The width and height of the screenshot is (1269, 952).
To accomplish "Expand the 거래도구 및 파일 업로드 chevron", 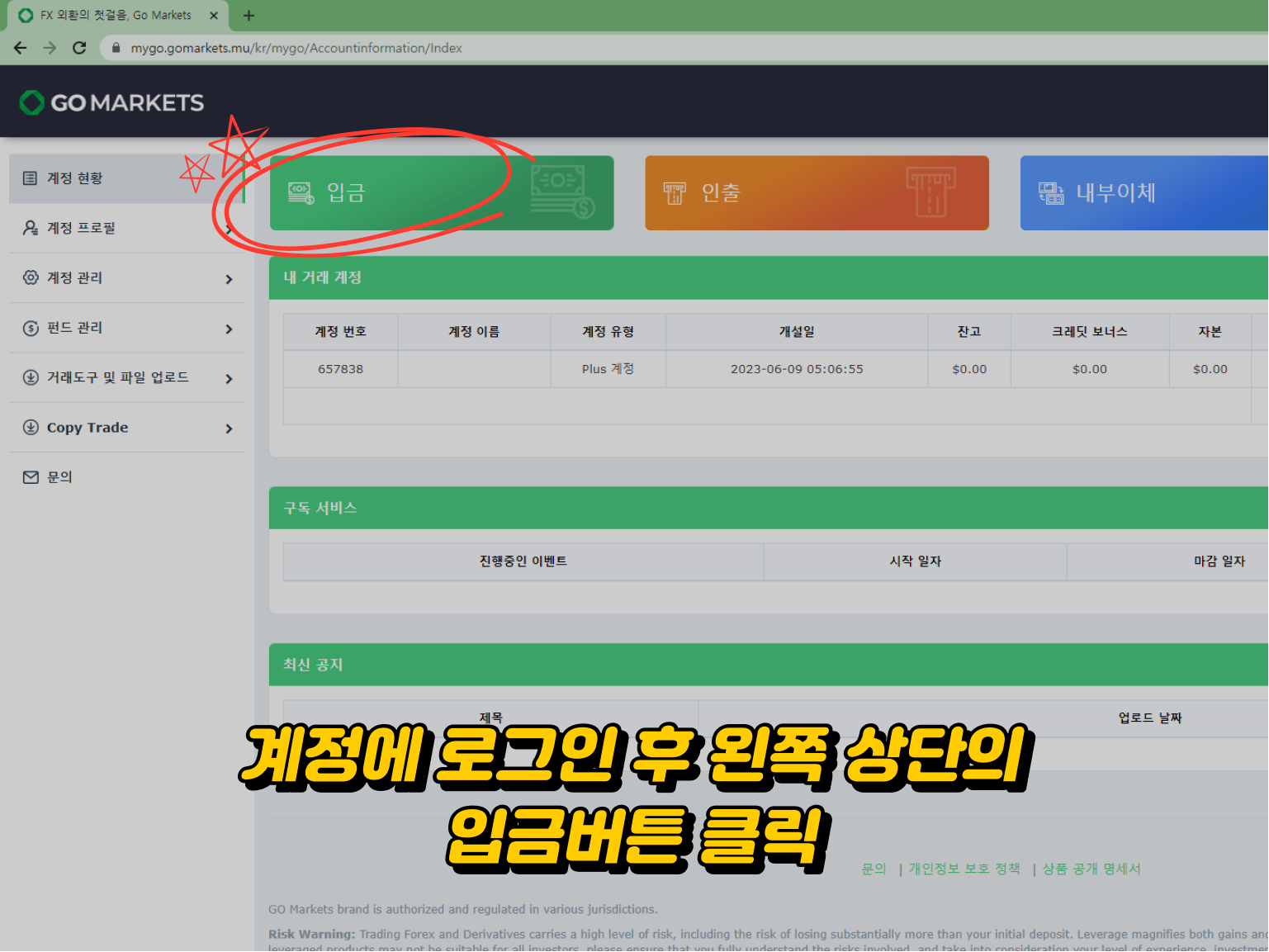I will coord(229,379).
